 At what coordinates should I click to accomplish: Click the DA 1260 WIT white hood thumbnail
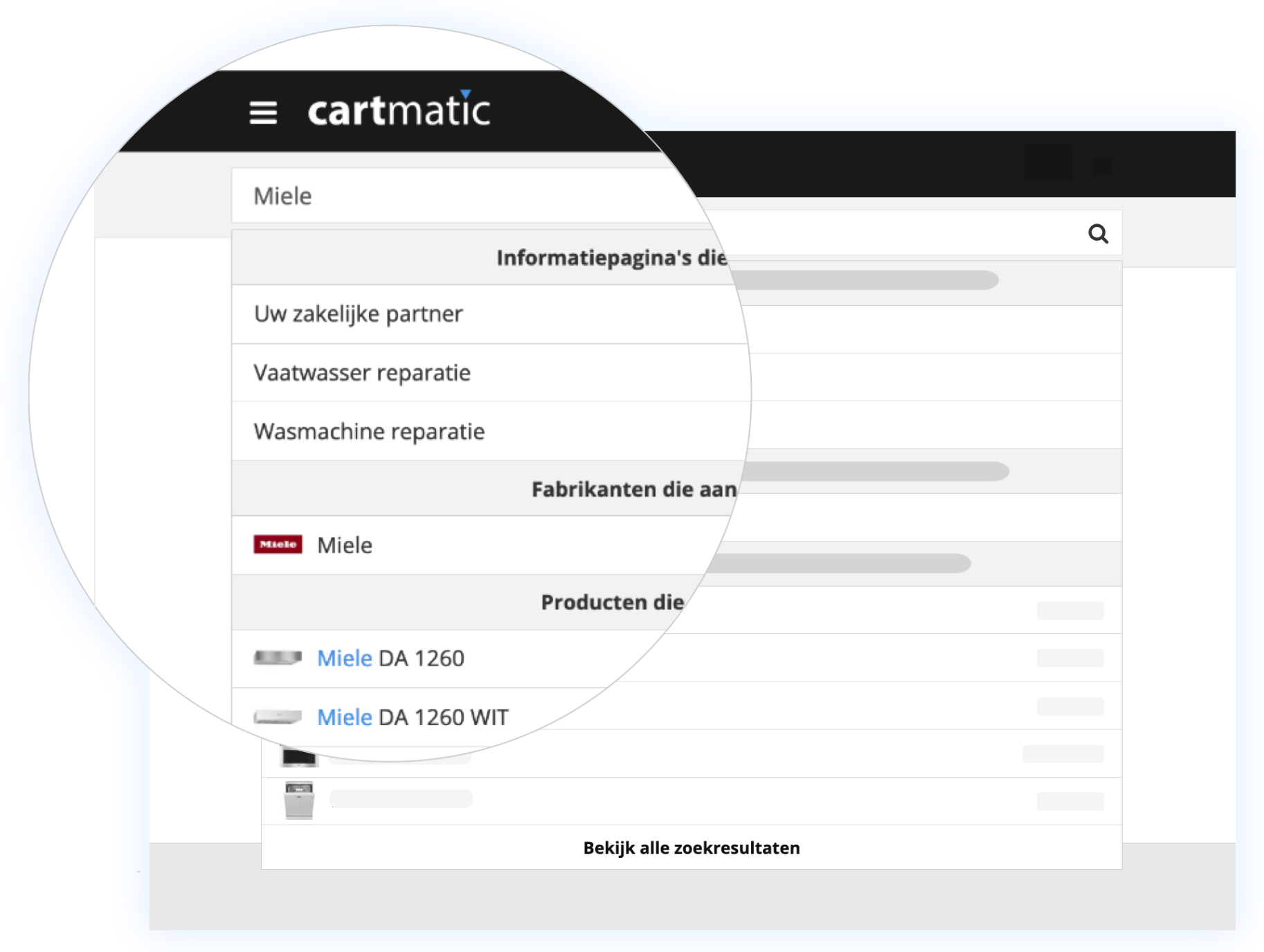(x=278, y=717)
